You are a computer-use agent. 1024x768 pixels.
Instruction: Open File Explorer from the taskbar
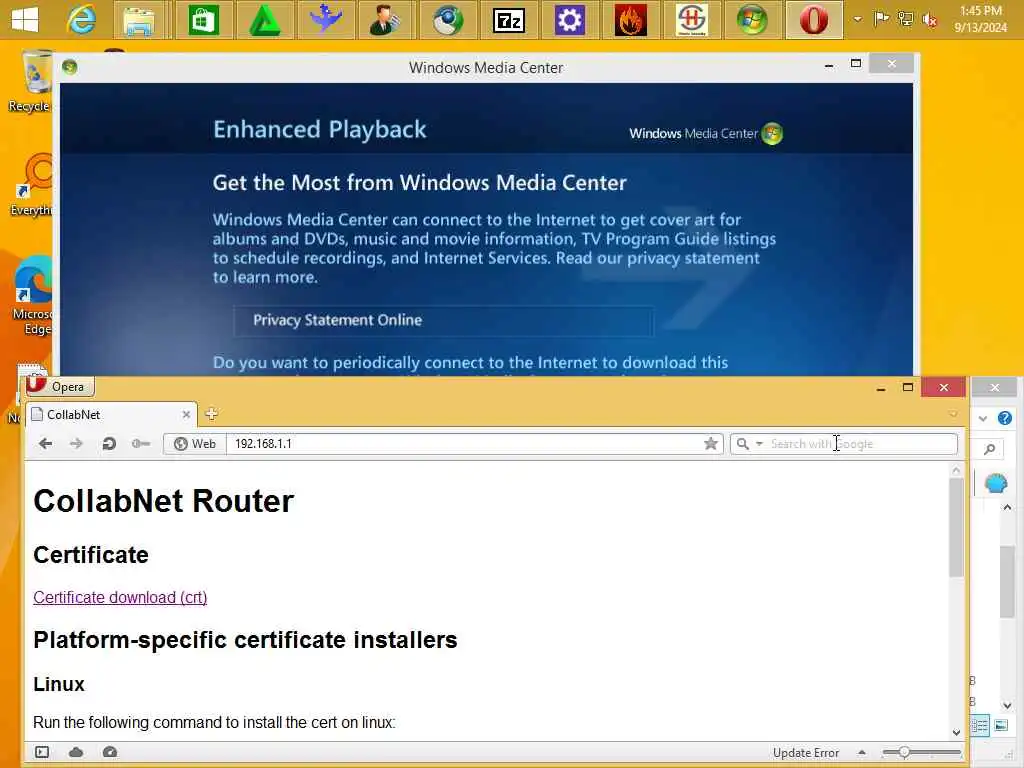(138, 20)
